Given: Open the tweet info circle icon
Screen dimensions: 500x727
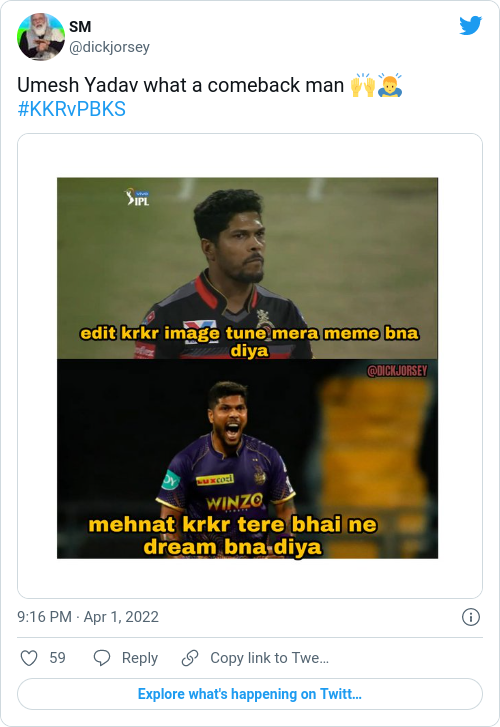Looking at the screenshot, I should [x=471, y=617].
